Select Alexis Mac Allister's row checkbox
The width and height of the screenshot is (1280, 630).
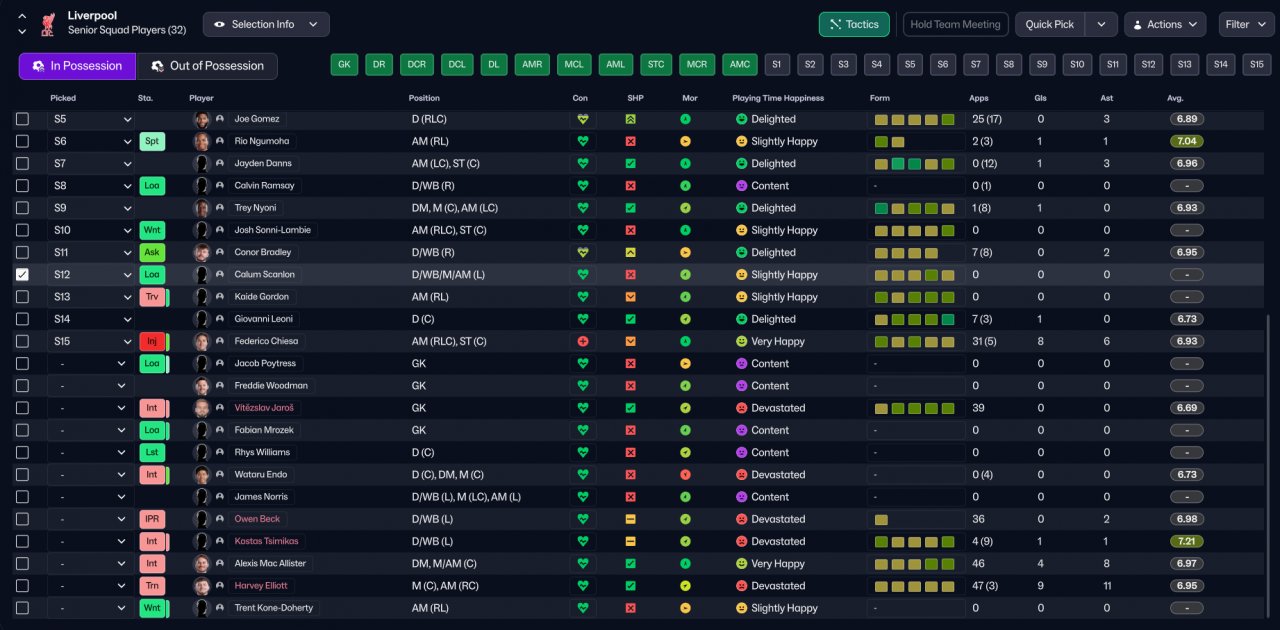point(22,564)
